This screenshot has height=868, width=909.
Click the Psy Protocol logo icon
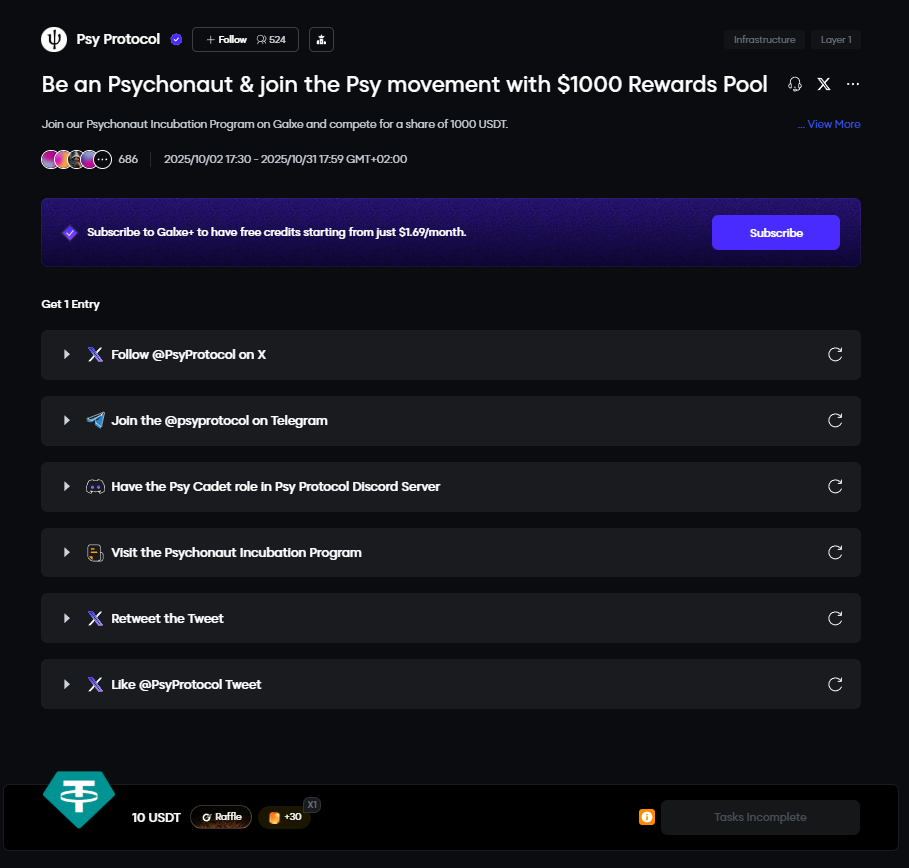pos(54,40)
